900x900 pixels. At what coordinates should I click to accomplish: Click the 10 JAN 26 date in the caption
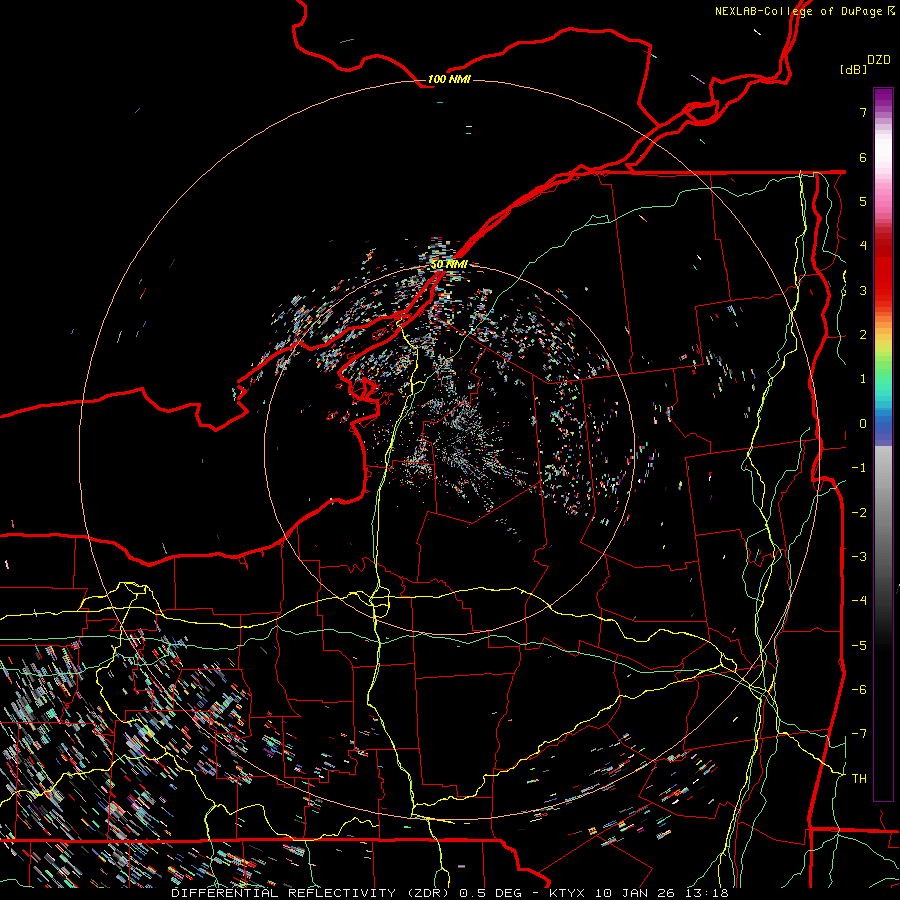tap(636, 893)
